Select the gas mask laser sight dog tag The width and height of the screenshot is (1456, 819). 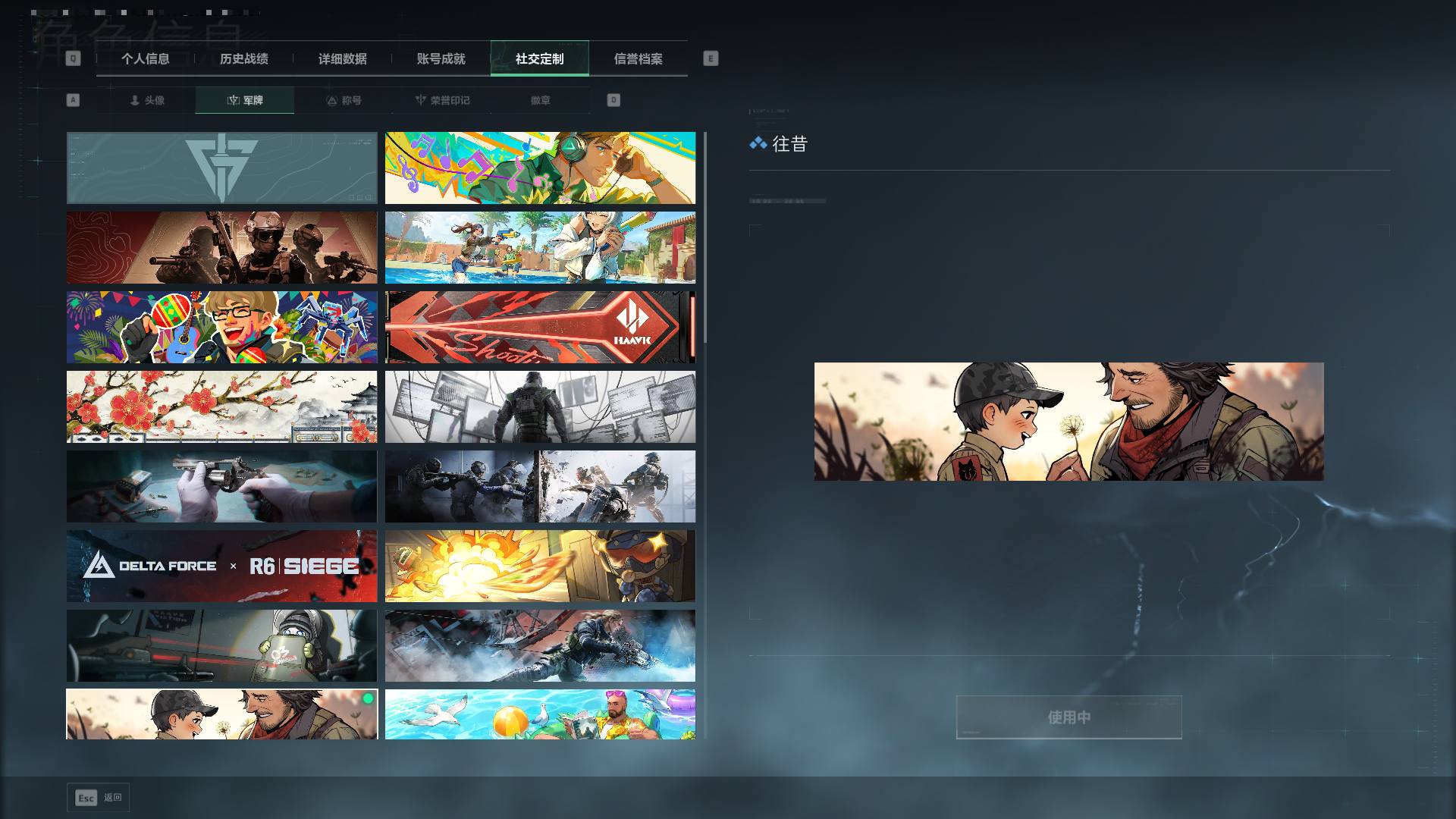coord(221,646)
